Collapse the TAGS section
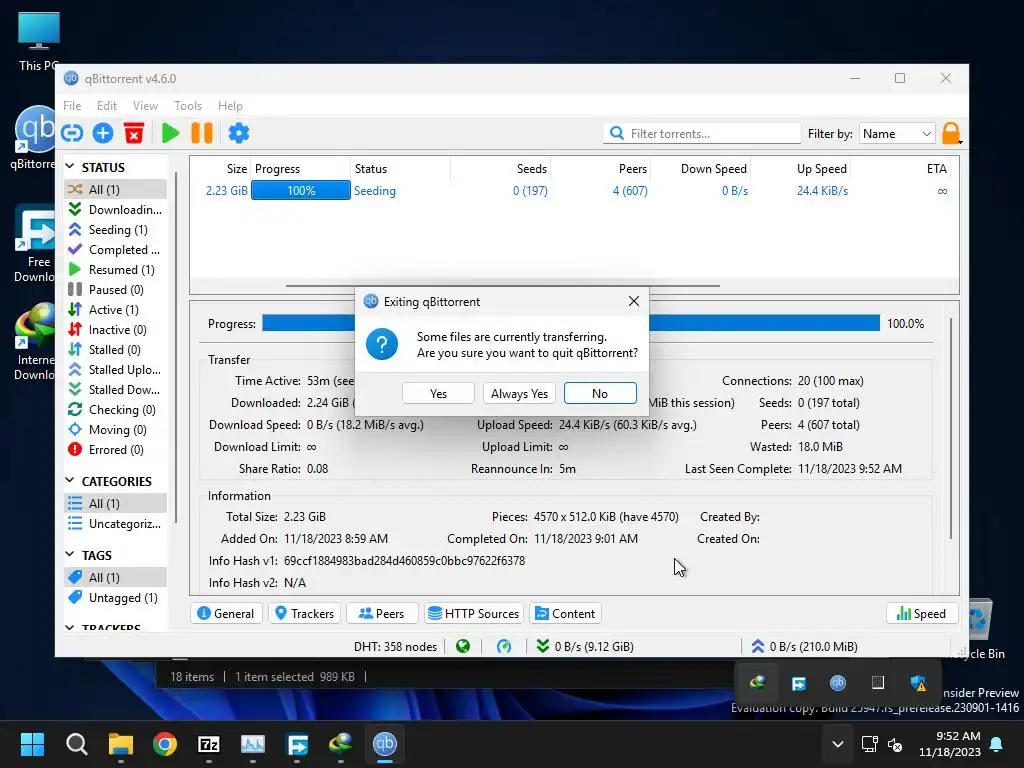 (x=70, y=554)
